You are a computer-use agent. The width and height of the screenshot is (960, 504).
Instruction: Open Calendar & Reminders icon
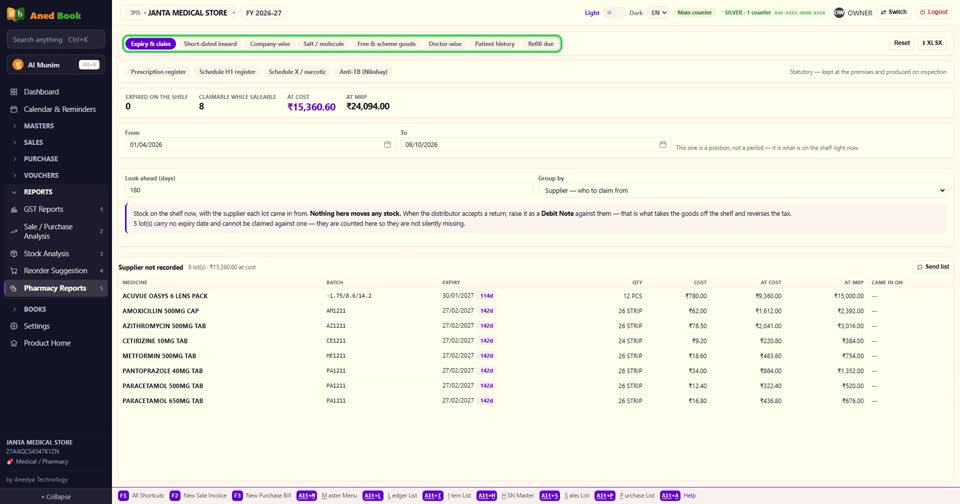[13, 109]
